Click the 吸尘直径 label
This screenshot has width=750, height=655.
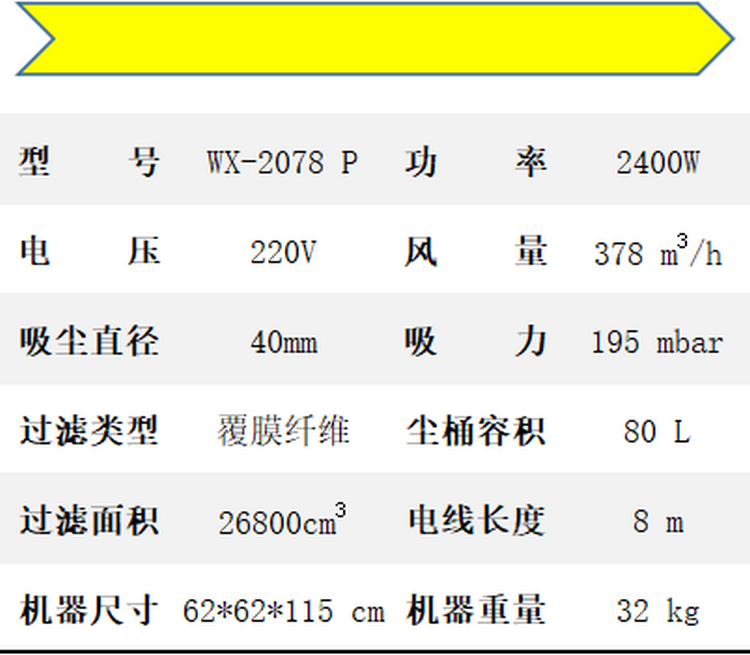coord(89,341)
